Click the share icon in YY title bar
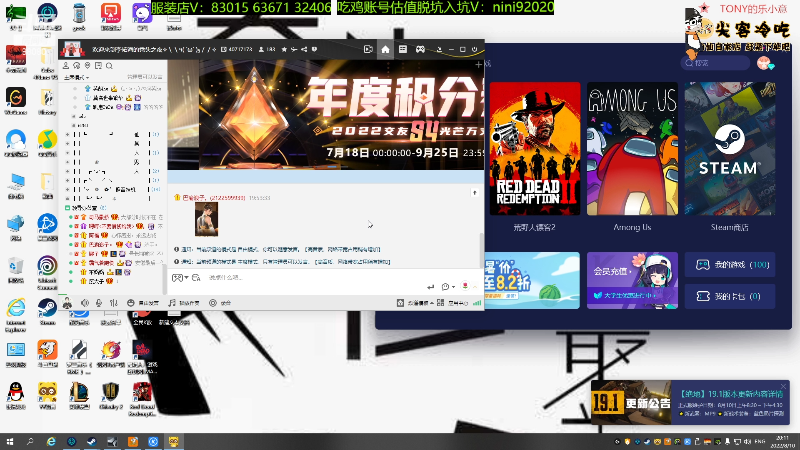The width and height of the screenshot is (800, 450). [304, 49]
